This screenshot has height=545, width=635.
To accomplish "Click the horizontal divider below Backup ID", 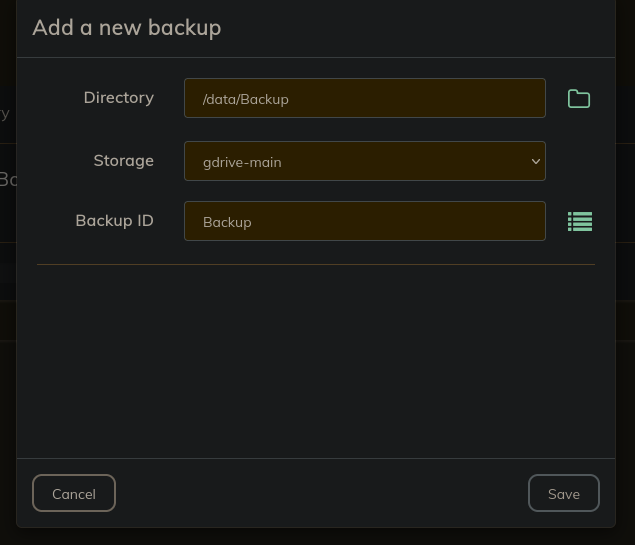I will pyautogui.click(x=315, y=264).
